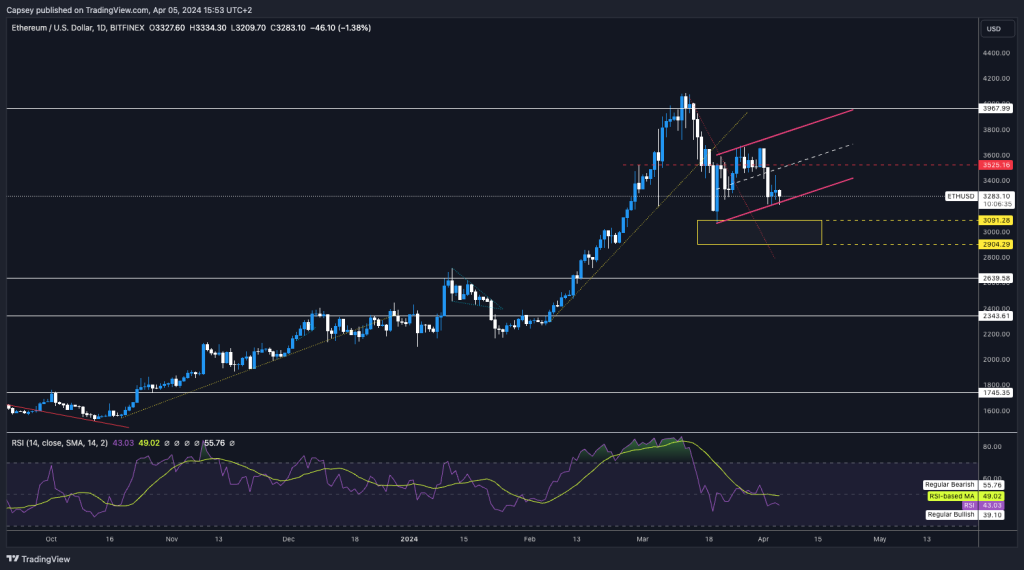Select the 3967.99 horizontal line price label
Image resolution: width=1024 pixels, height=570 pixels.
[x=997, y=108]
